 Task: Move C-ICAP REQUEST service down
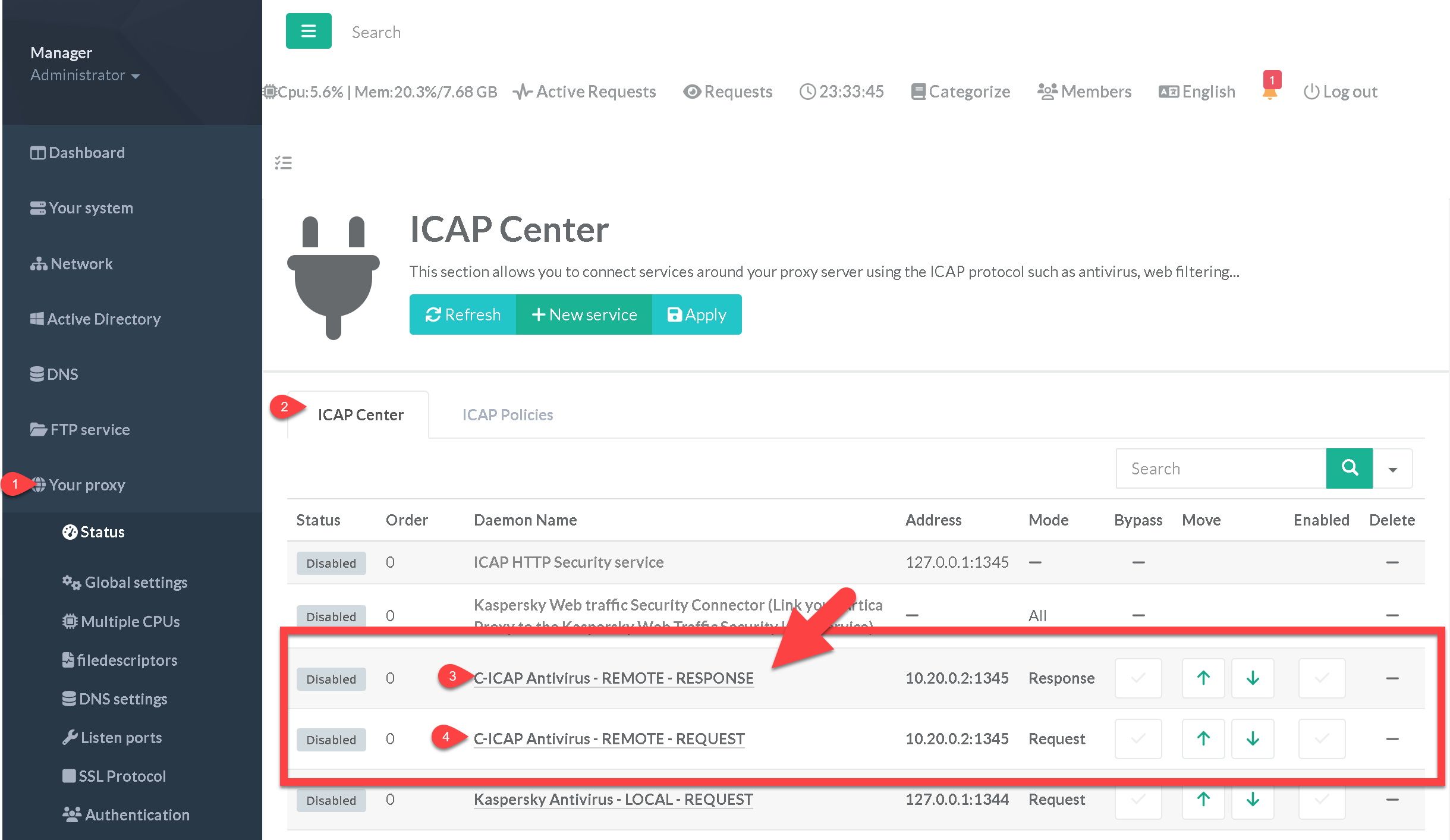click(x=1252, y=739)
